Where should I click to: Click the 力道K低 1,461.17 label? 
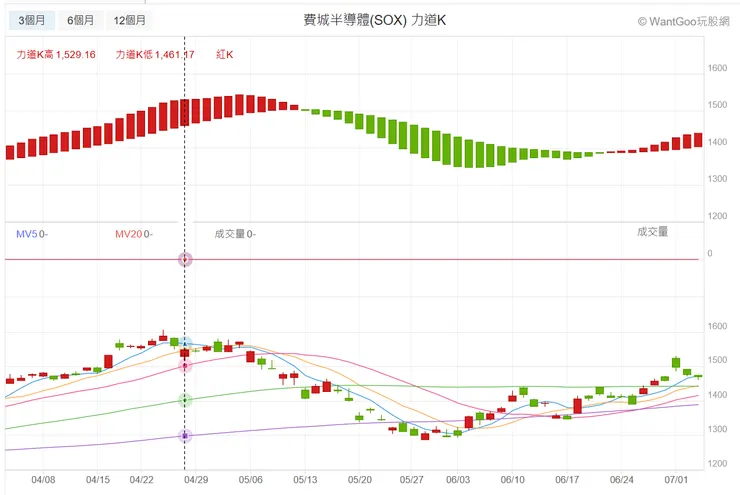coord(155,55)
